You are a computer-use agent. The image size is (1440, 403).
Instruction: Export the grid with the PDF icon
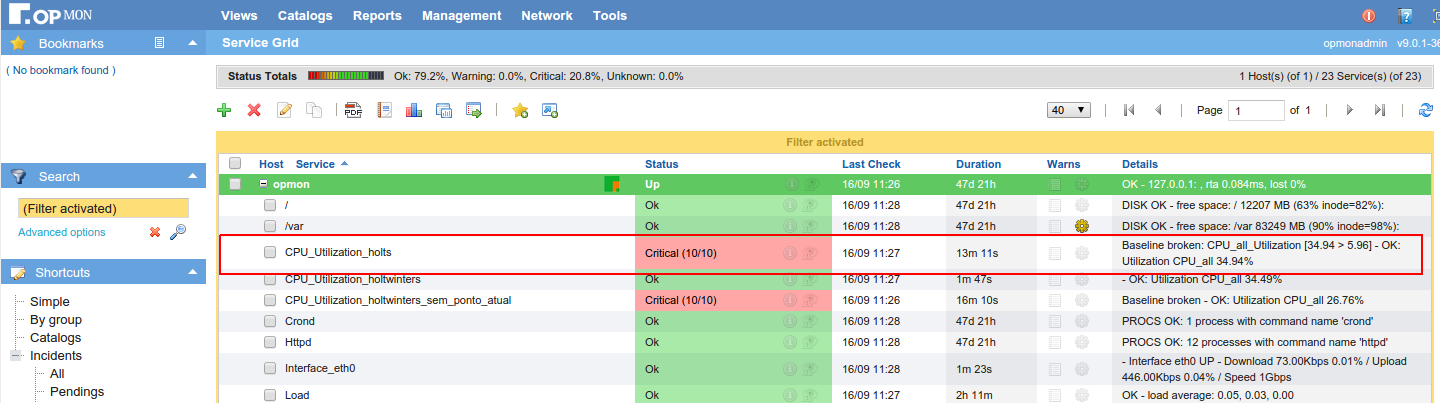click(x=353, y=111)
